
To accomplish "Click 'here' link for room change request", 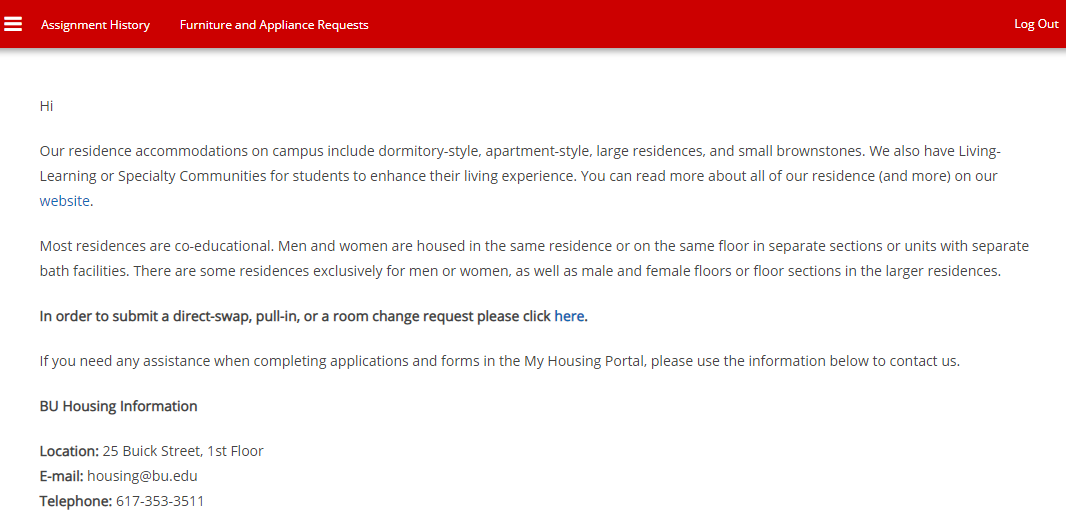I will [569, 316].
